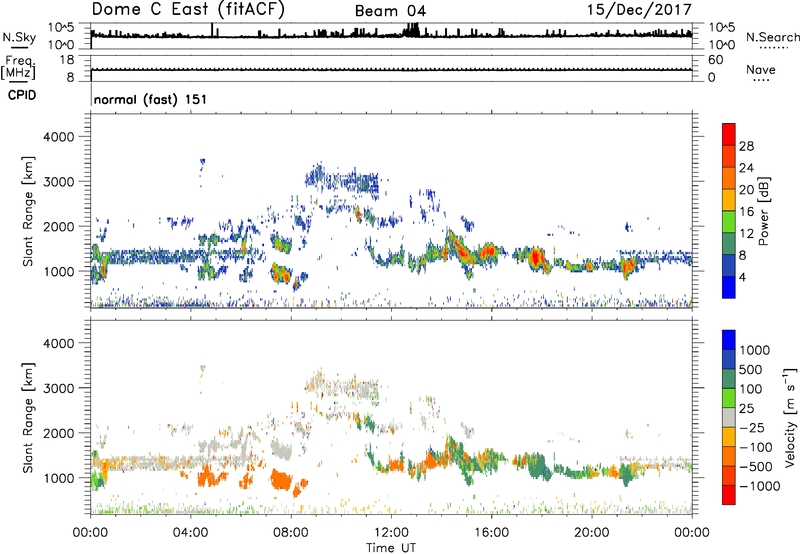
Task: Click the "Time UT" axis title
Action: coord(391,548)
